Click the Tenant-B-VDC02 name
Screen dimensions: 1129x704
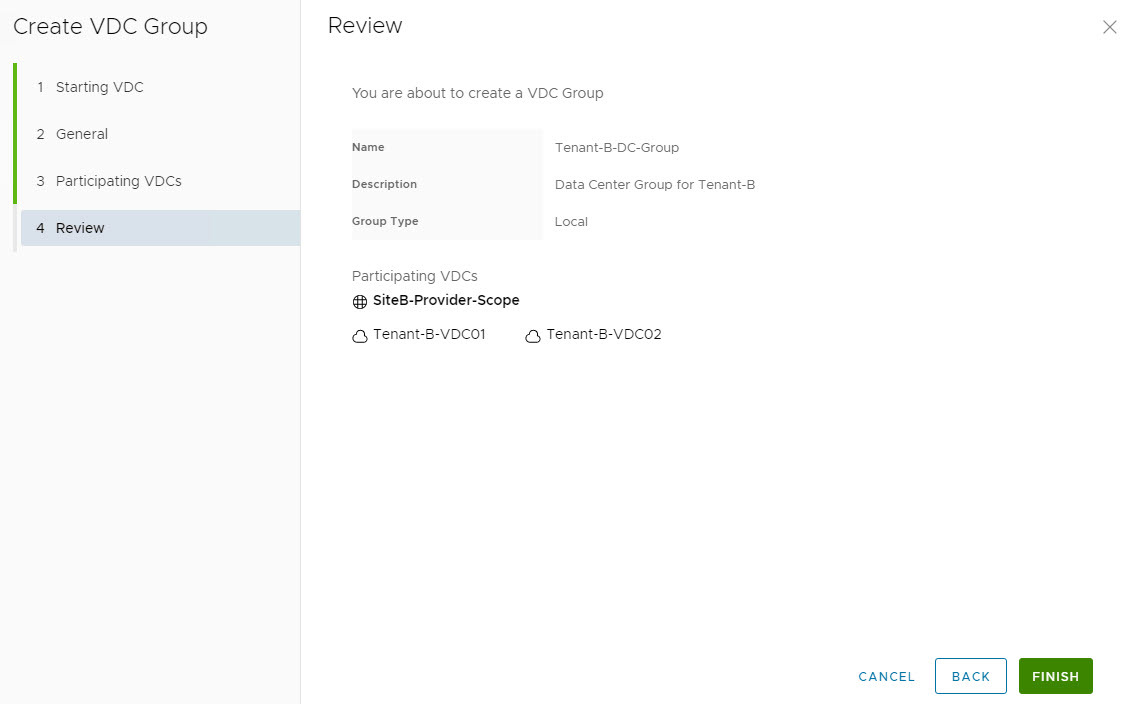[604, 335]
